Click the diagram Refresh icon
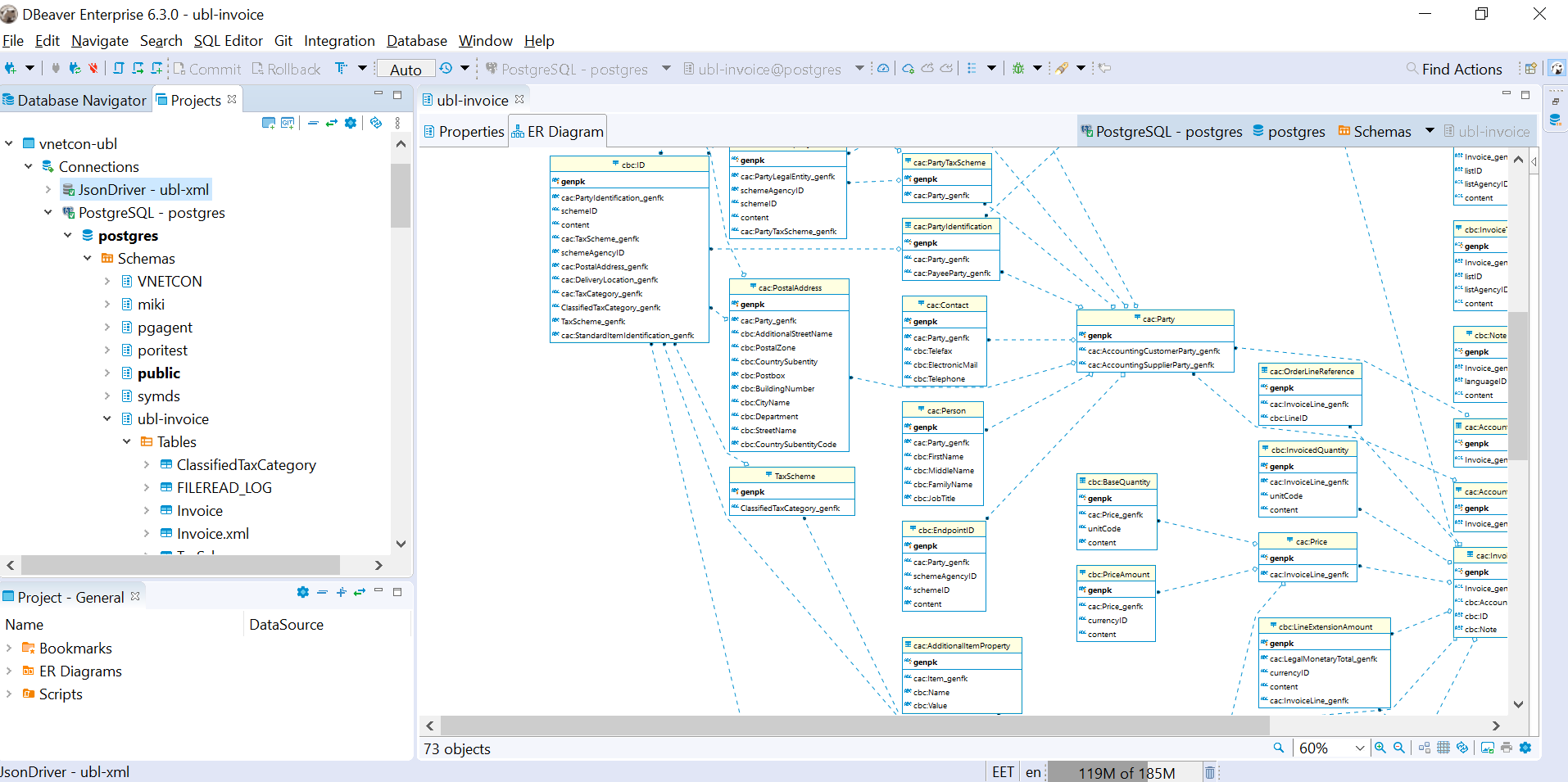This screenshot has height=782, width=1568. tap(1463, 748)
